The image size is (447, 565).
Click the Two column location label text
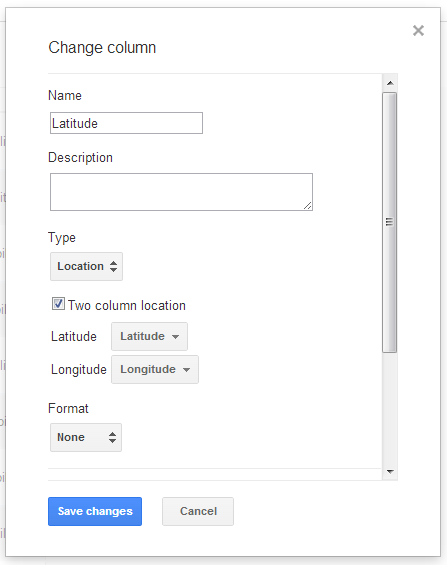pos(127,306)
